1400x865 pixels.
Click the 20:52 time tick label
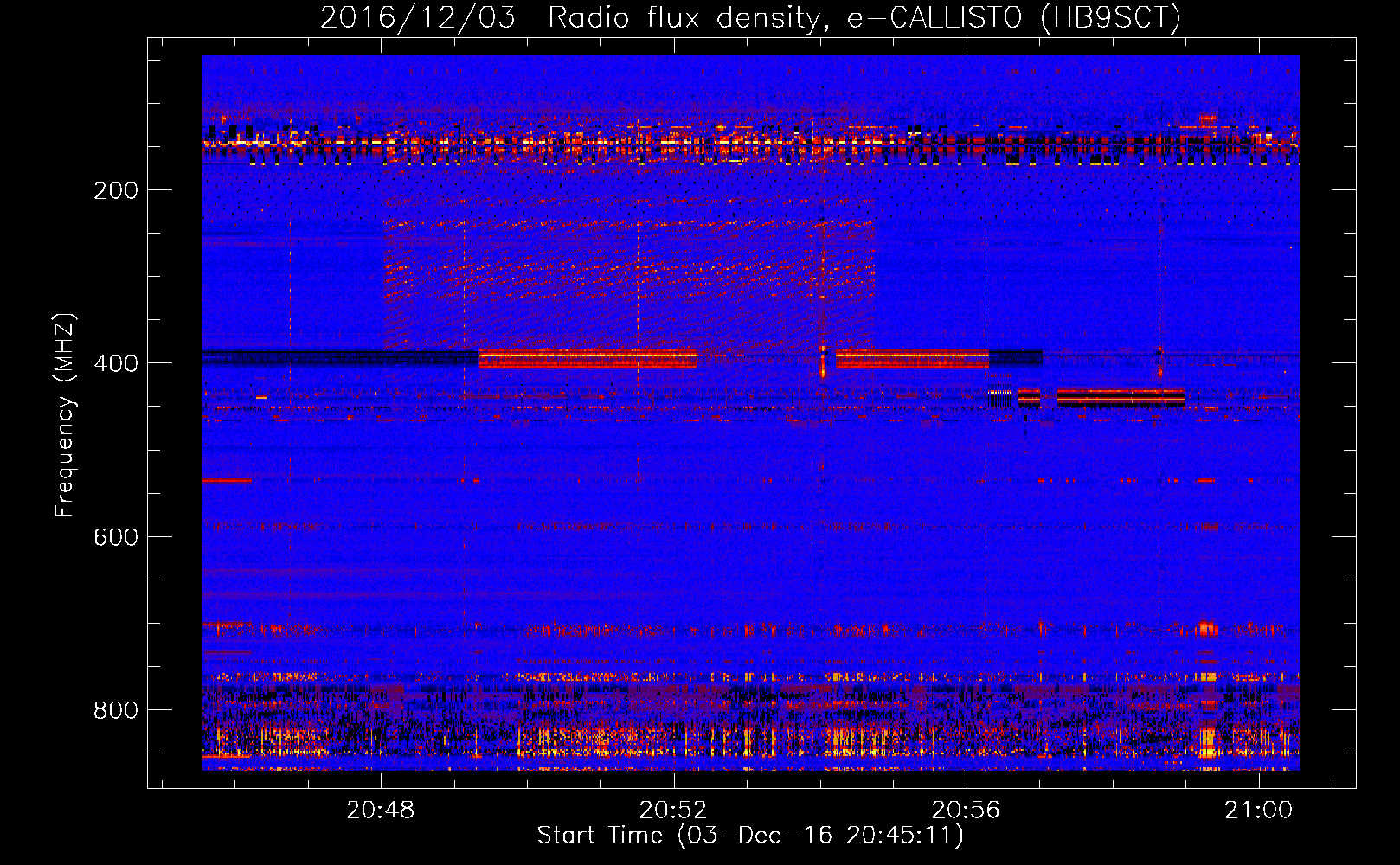[x=673, y=811]
